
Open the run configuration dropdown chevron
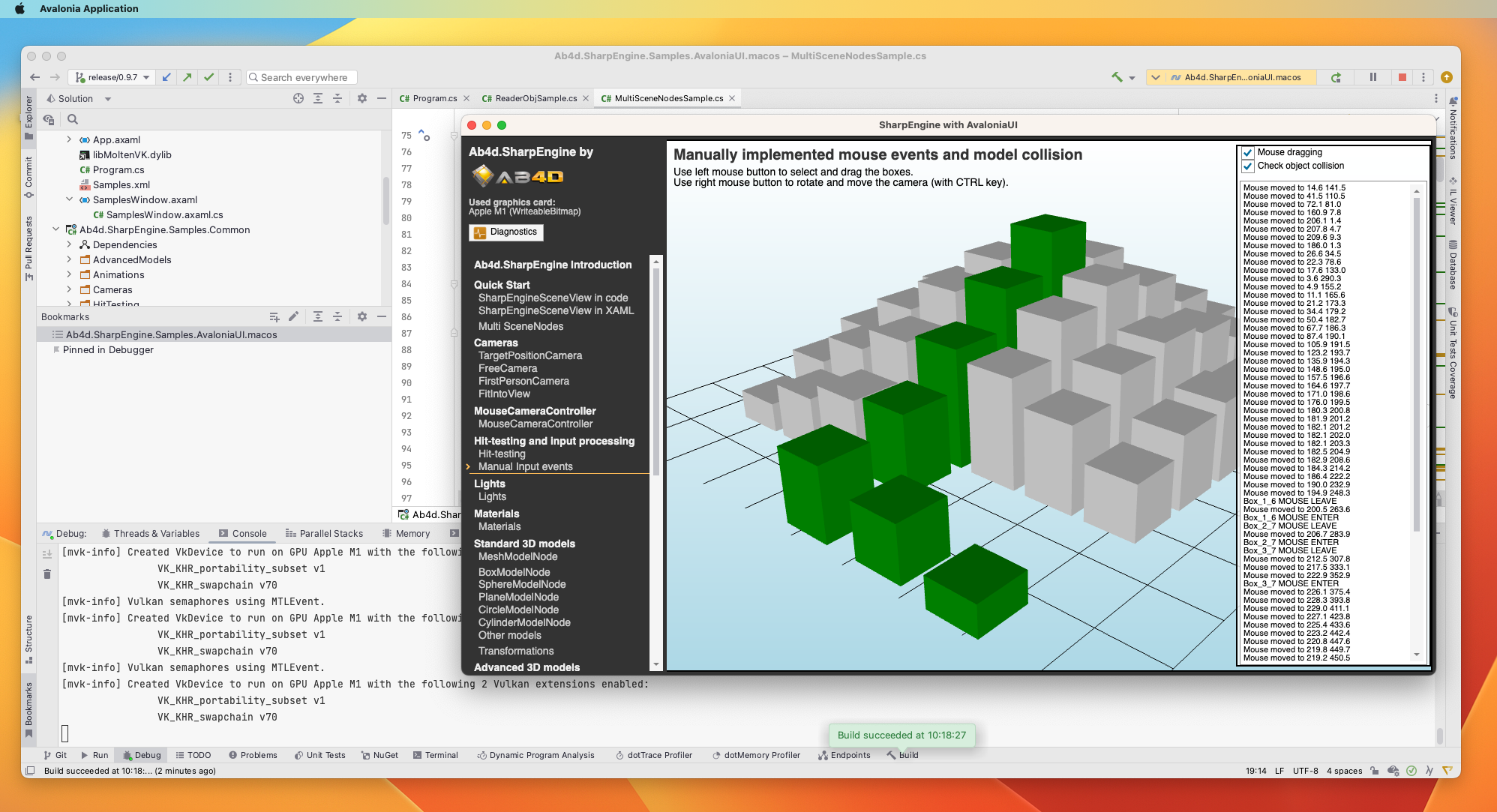coord(1156,77)
